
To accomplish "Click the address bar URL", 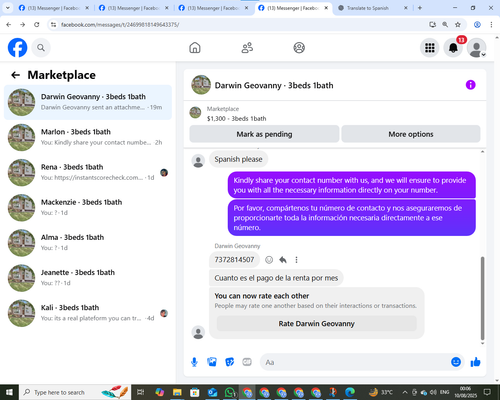I will [x=120, y=25].
